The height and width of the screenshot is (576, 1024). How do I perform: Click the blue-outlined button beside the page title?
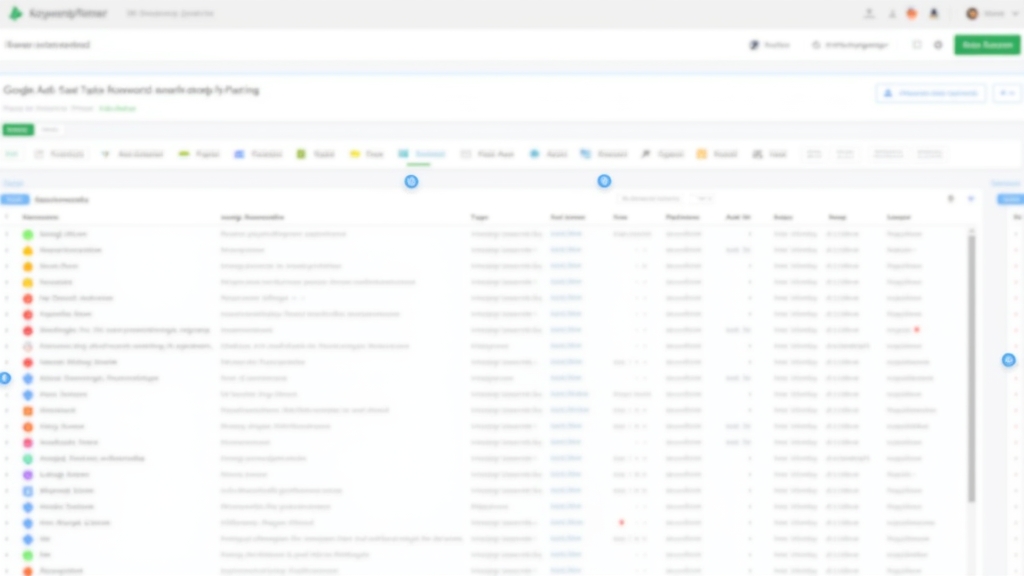pos(930,93)
